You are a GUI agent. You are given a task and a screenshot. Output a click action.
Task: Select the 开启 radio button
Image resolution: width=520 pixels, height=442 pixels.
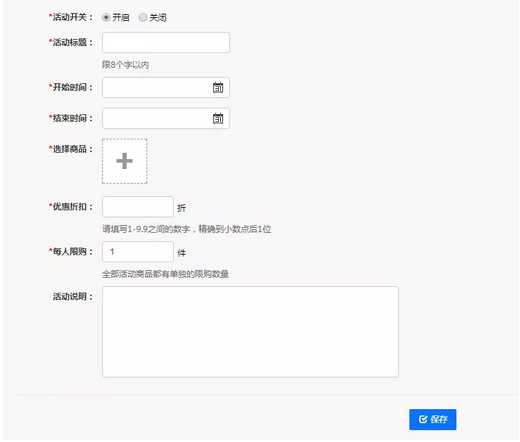(106, 17)
